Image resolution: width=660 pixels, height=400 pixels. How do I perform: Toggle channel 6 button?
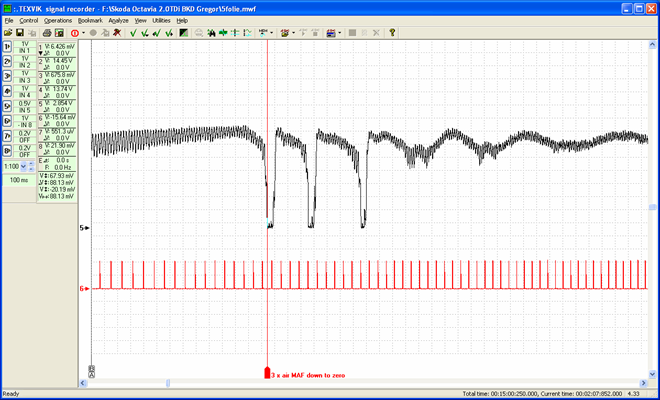click(7, 121)
